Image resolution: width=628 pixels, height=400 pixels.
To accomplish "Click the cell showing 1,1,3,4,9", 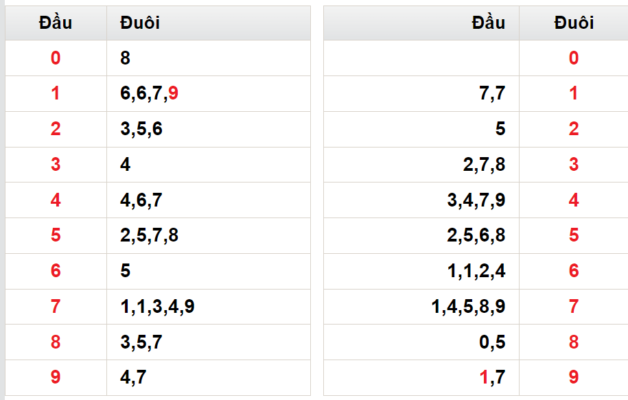I will tap(208, 307).
